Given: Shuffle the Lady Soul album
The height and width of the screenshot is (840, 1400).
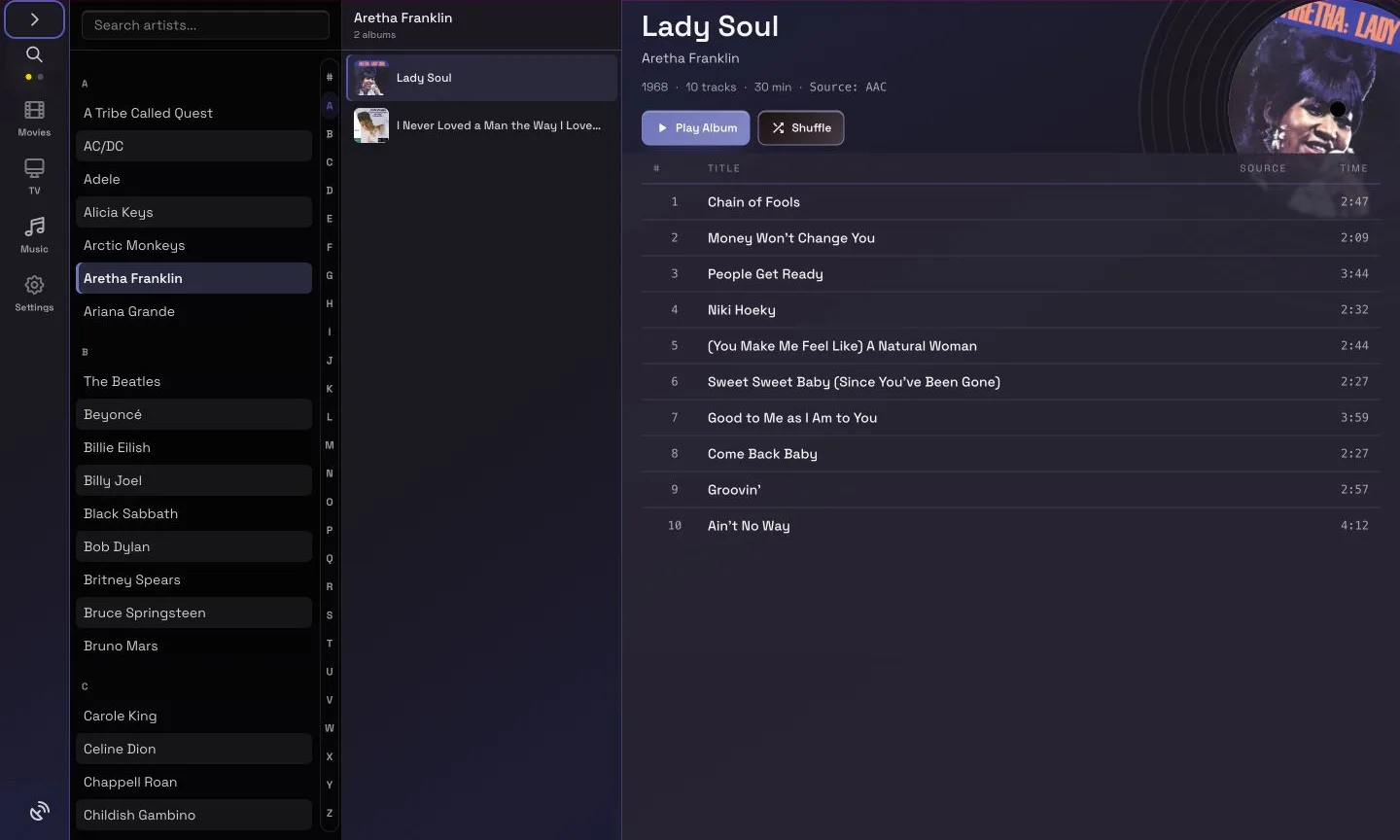Looking at the screenshot, I should click(x=801, y=127).
